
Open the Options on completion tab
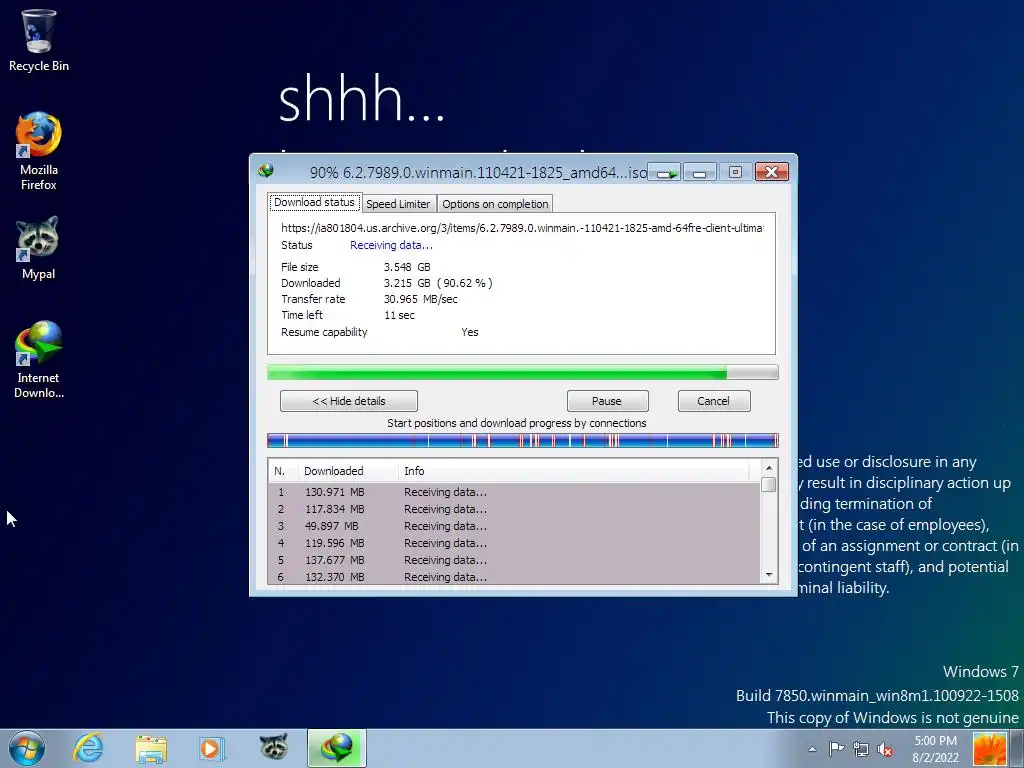coord(495,204)
